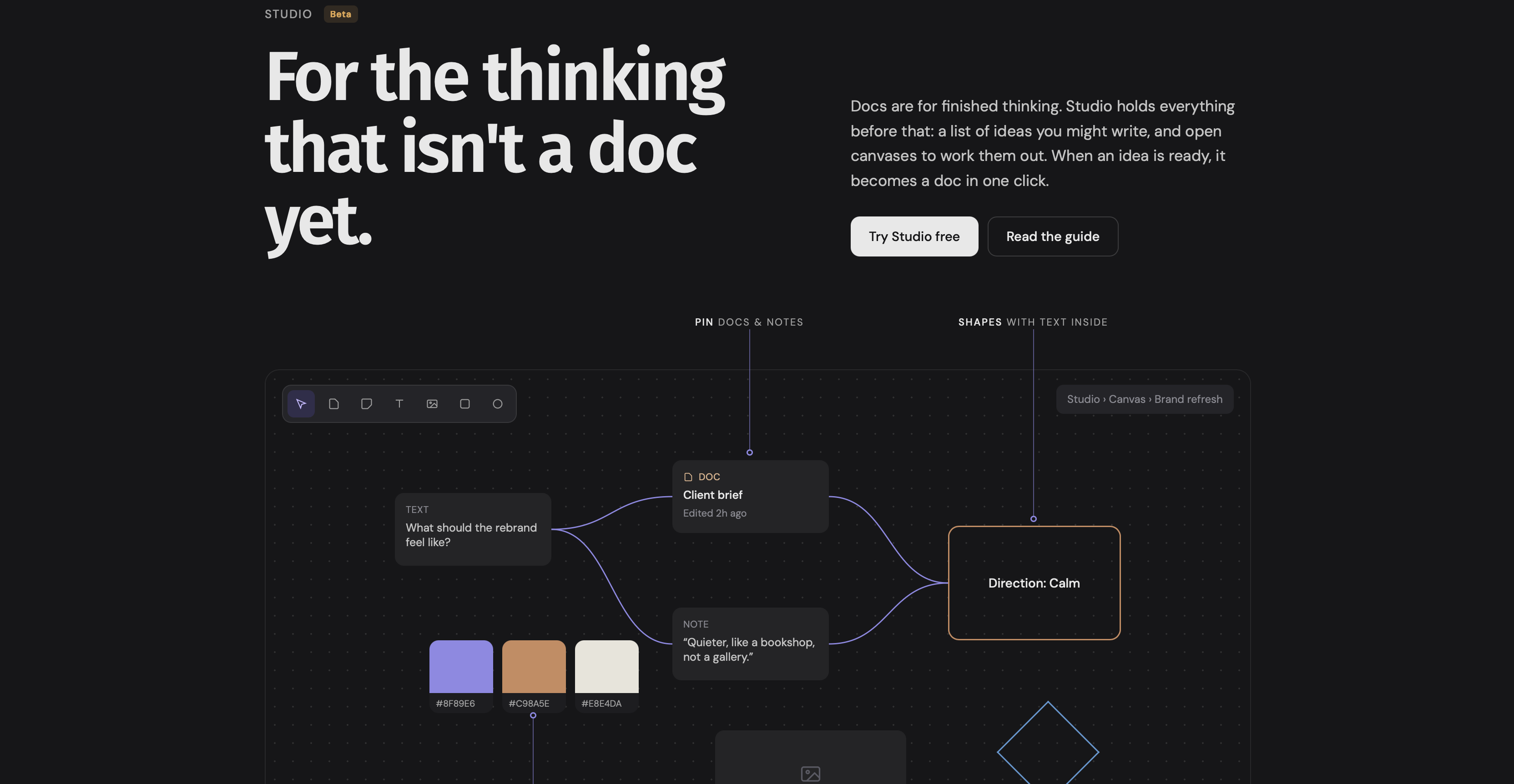This screenshot has width=1514, height=784.
Task: Click the Beta badge
Action: pos(340,14)
